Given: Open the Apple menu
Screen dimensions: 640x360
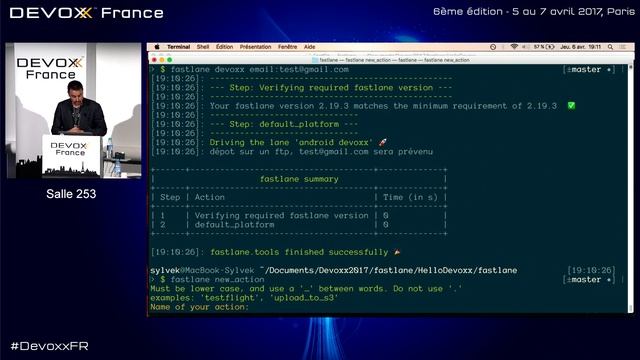Looking at the screenshot, I should (157, 47).
